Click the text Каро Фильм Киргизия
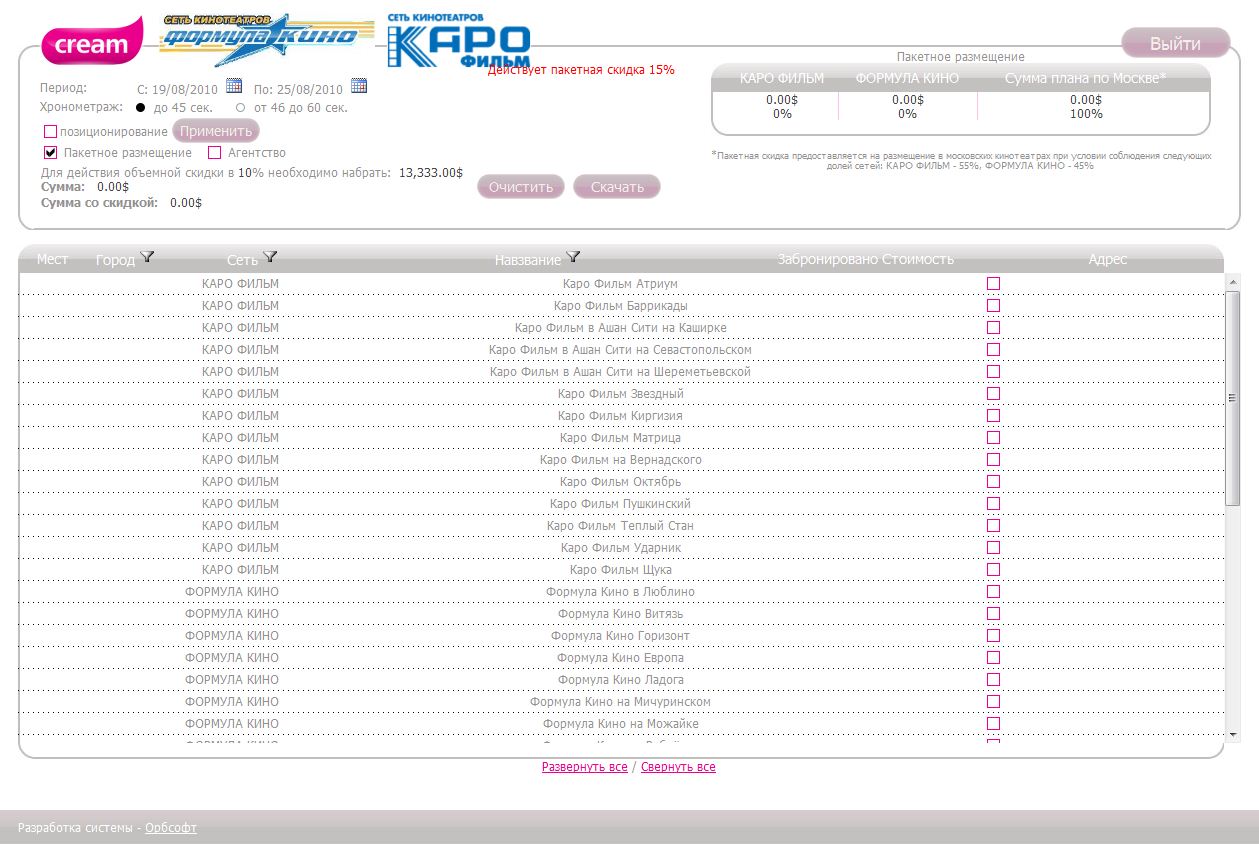The width and height of the screenshot is (1259, 844). tap(620, 416)
